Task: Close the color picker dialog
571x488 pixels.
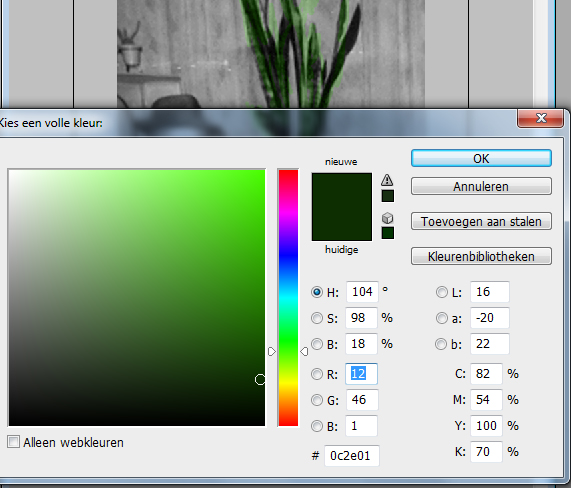Action: point(541,118)
